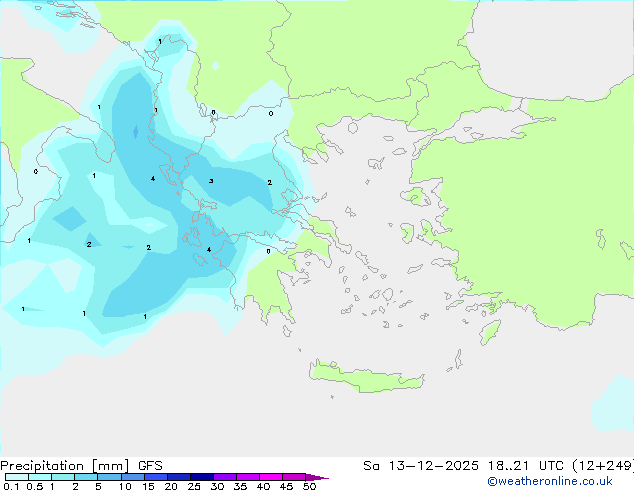This screenshot has width=634, height=490.
Task: Click the 1–2 mm legend color swatch
Action: [63, 477]
